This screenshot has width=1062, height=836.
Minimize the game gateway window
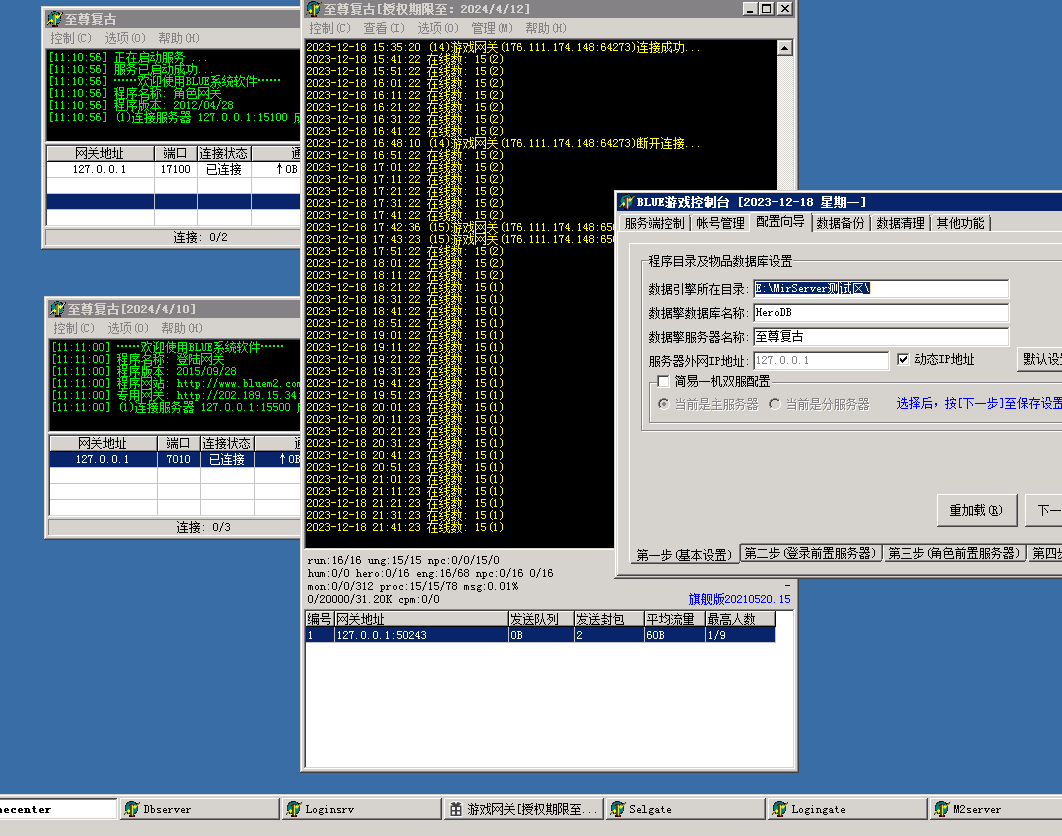(749, 9)
